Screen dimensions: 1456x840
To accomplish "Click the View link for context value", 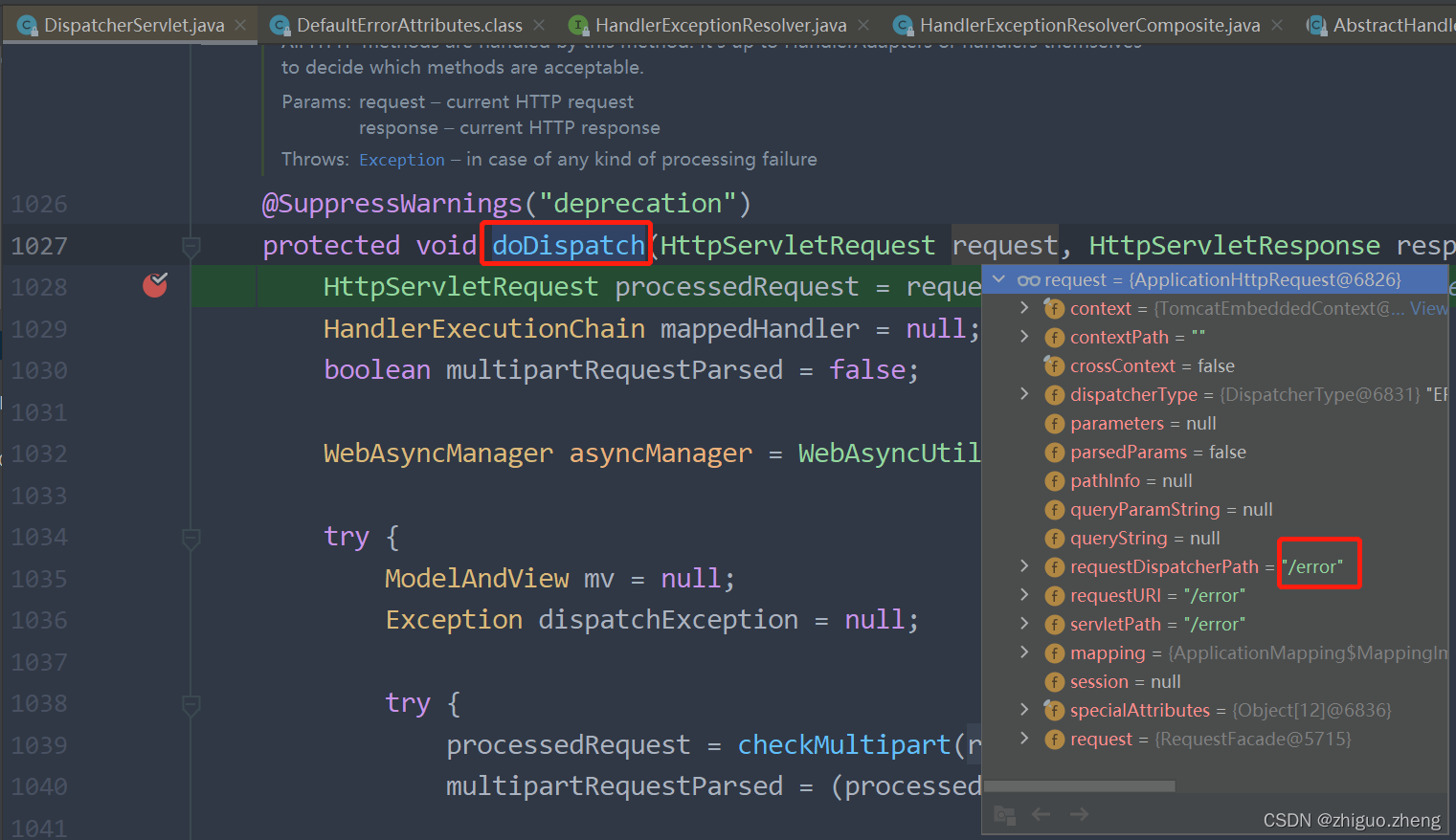I will click(x=1428, y=308).
